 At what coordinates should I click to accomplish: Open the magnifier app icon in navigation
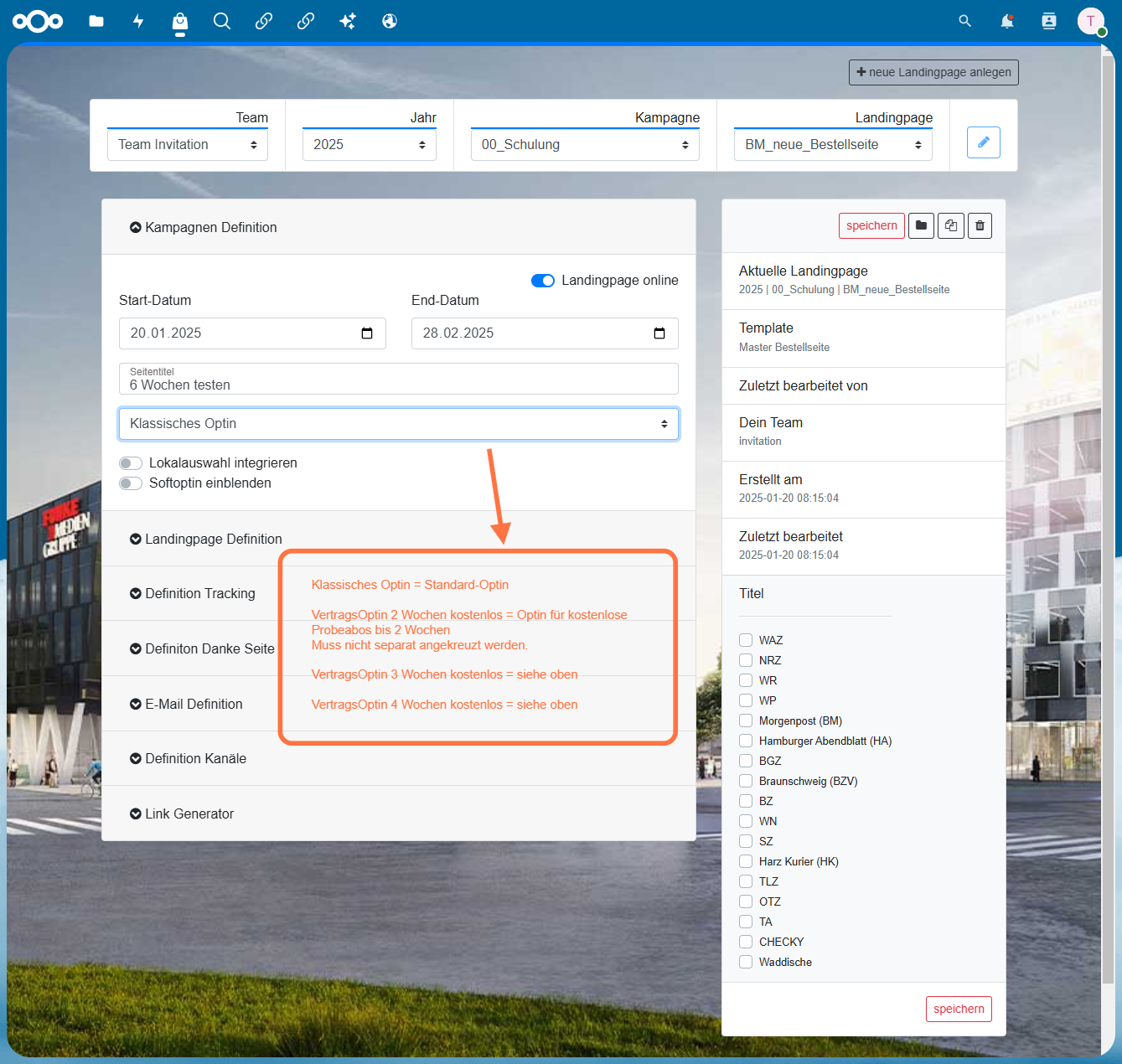coord(222,21)
